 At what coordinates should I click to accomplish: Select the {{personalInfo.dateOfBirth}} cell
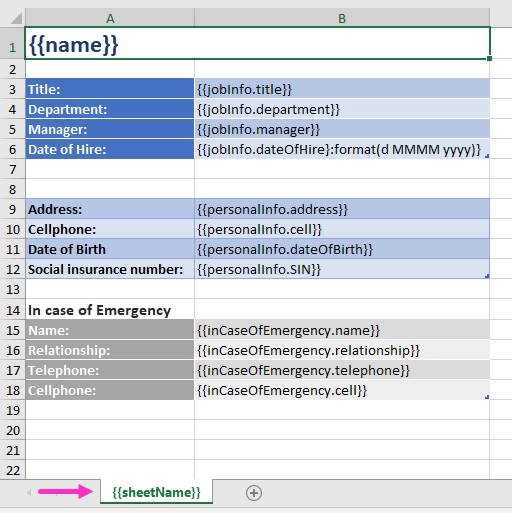(342, 249)
